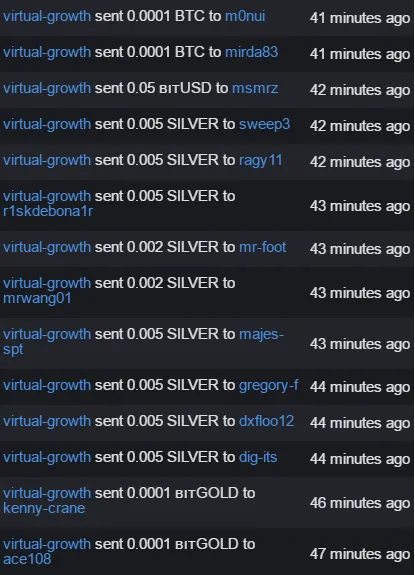The image size is (415, 575).
Task: Open dxfloo12 account page
Action: [x=266, y=421]
